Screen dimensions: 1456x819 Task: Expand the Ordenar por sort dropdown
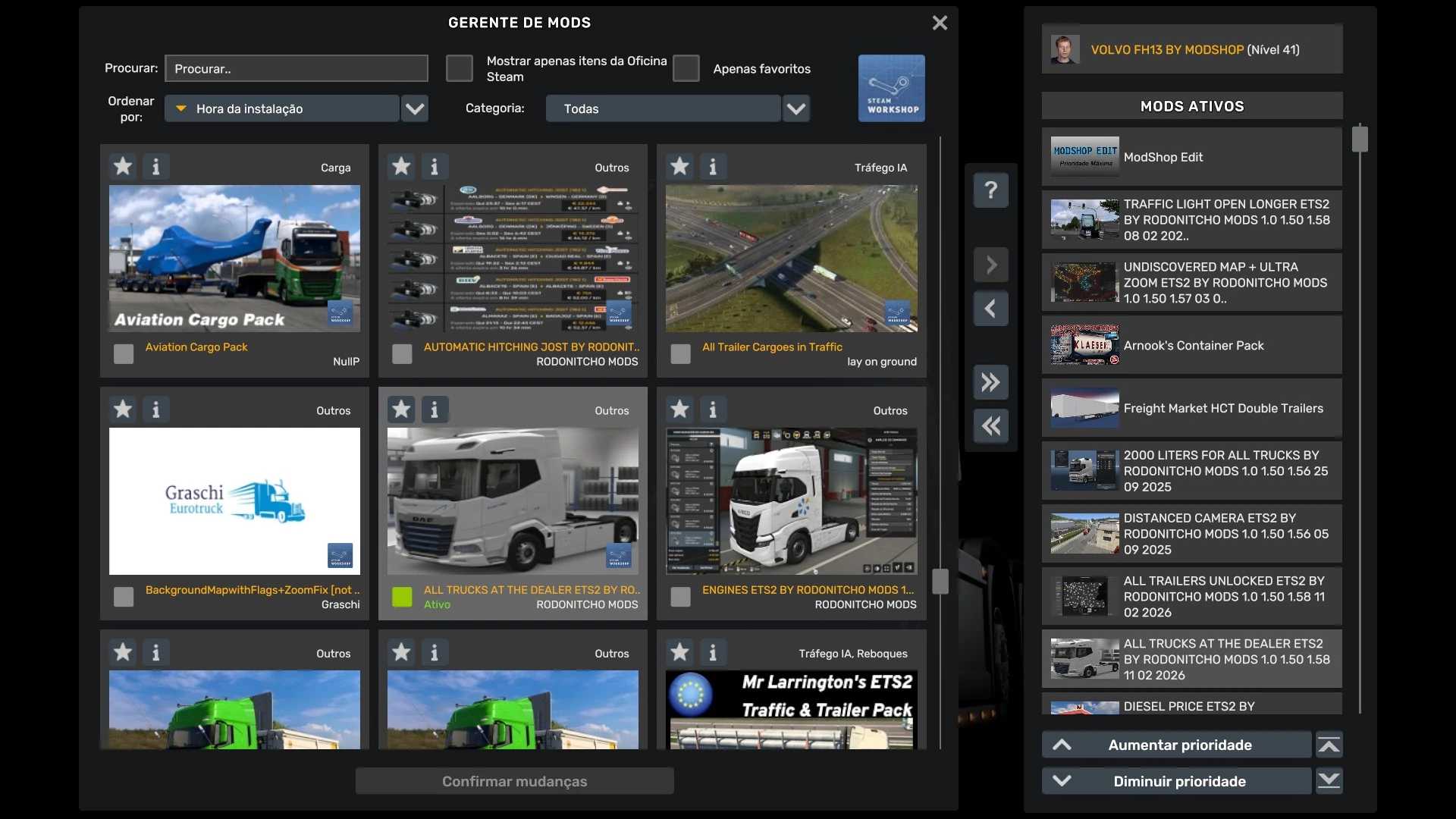pos(415,108)
